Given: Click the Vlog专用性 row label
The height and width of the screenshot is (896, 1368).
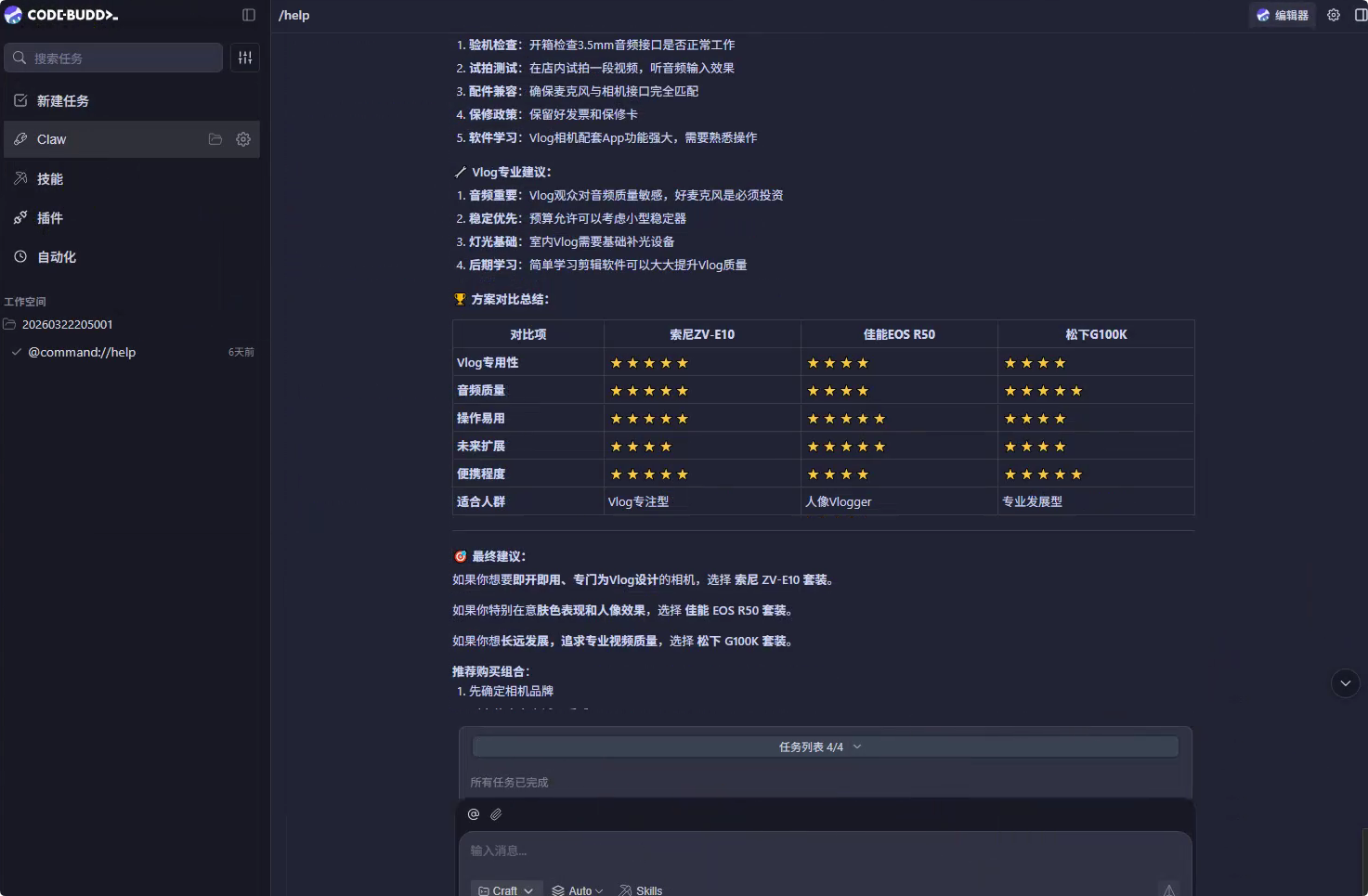Looking at the screenshot, I should click(488, 362).
